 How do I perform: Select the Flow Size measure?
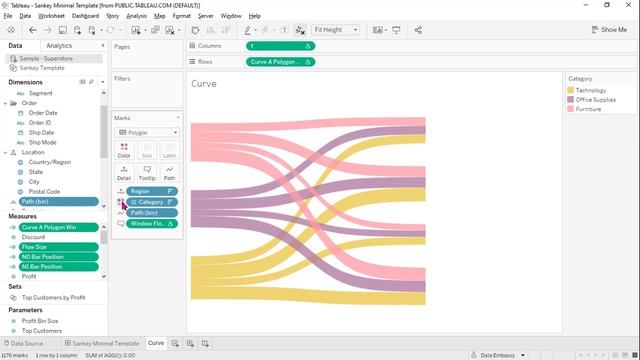(58, 247)
